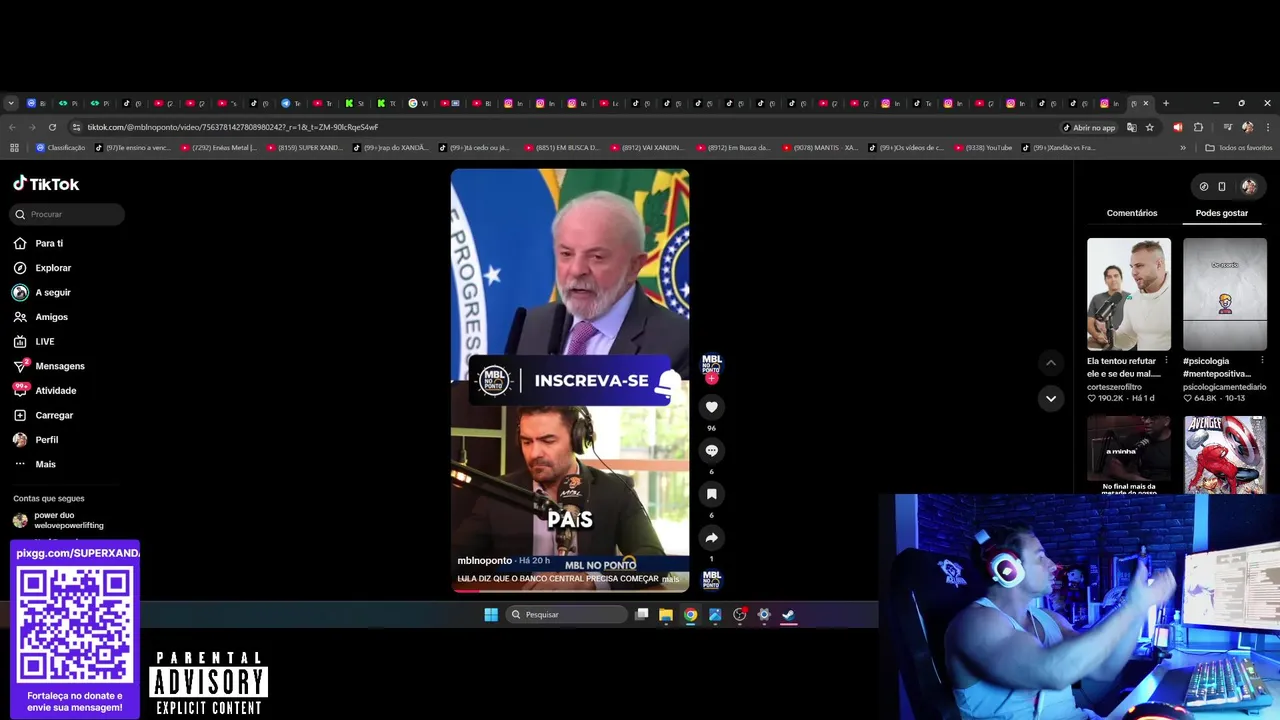Screen dimensions: 1280x720
Task: Open TikTok profile avatar top right
Action: (1249, 186)
